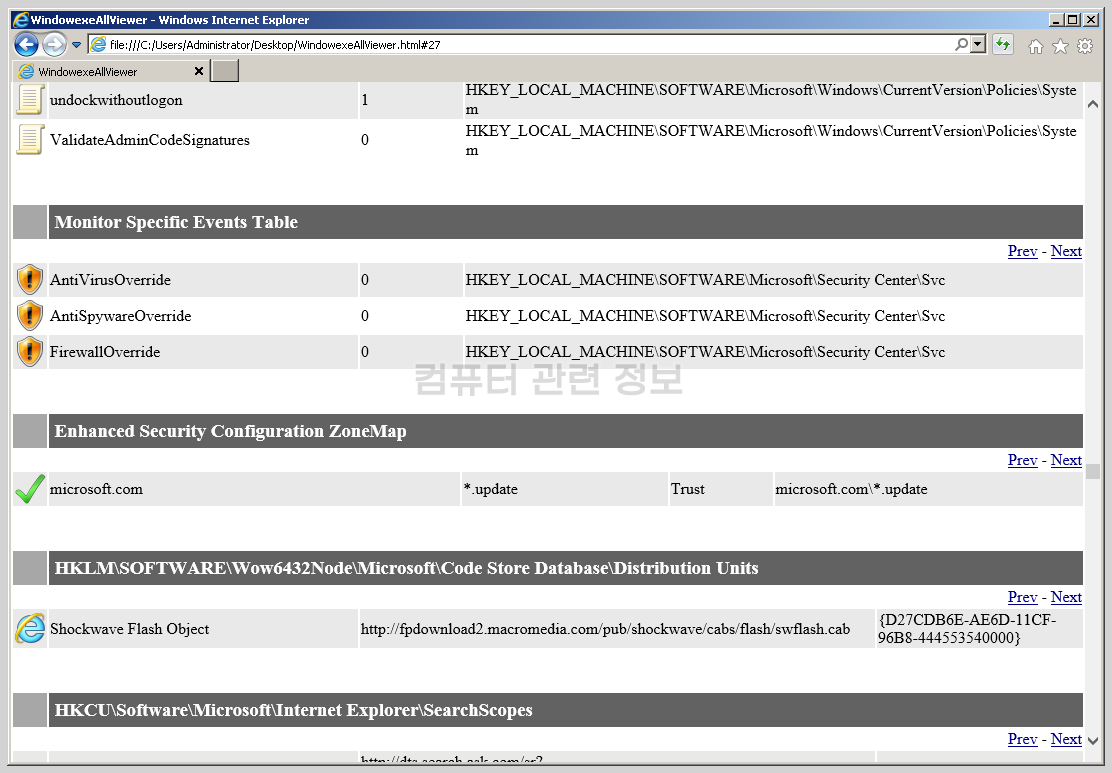The width and height of the screenshot is (1112, 773).
Task: Click the Trust cell
Action: click(x=687, y=489)
